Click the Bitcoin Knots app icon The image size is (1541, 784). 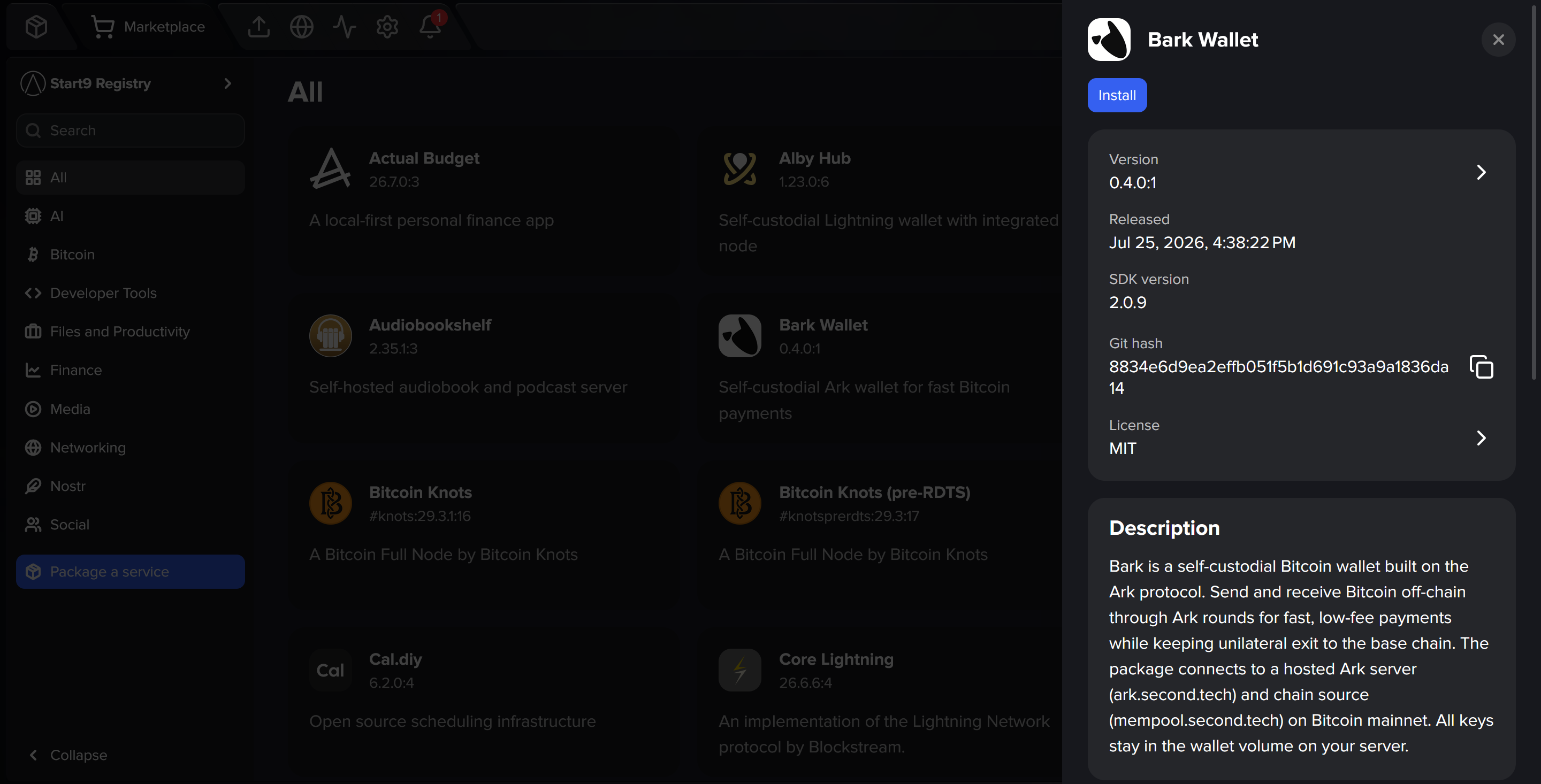[x=330, y=503]
